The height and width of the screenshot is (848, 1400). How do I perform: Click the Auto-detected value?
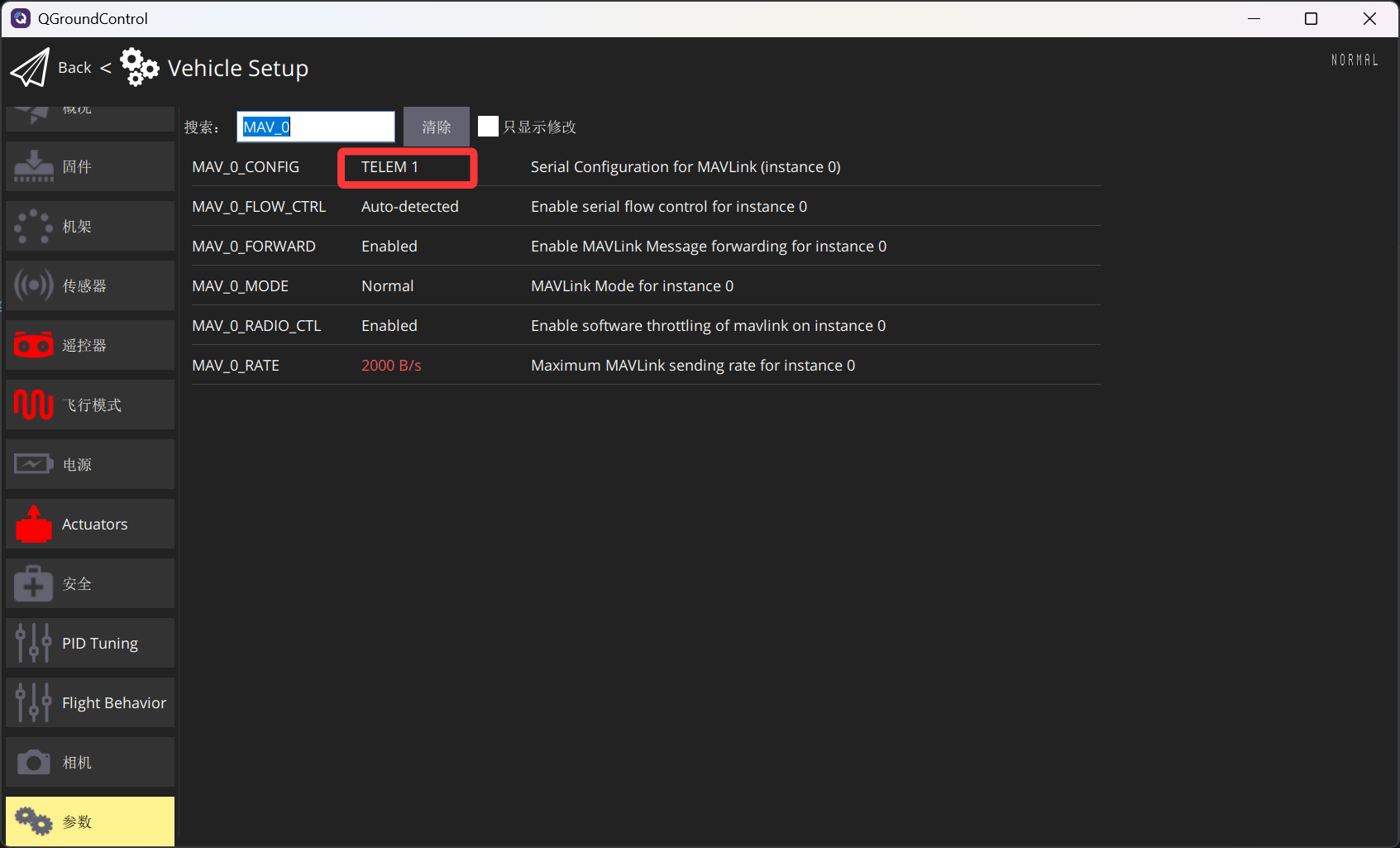pyautogui.click(x=410, y=207)
